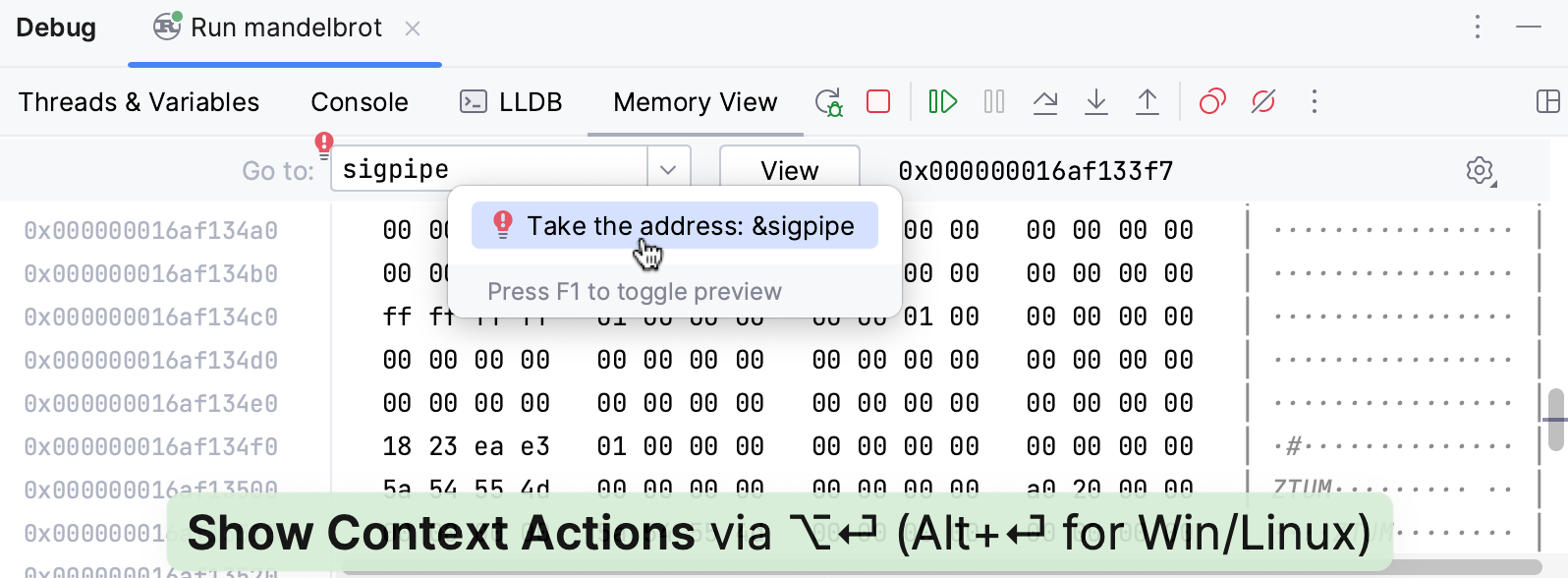Toggle Mute Breakpoints

point(1263,101)
